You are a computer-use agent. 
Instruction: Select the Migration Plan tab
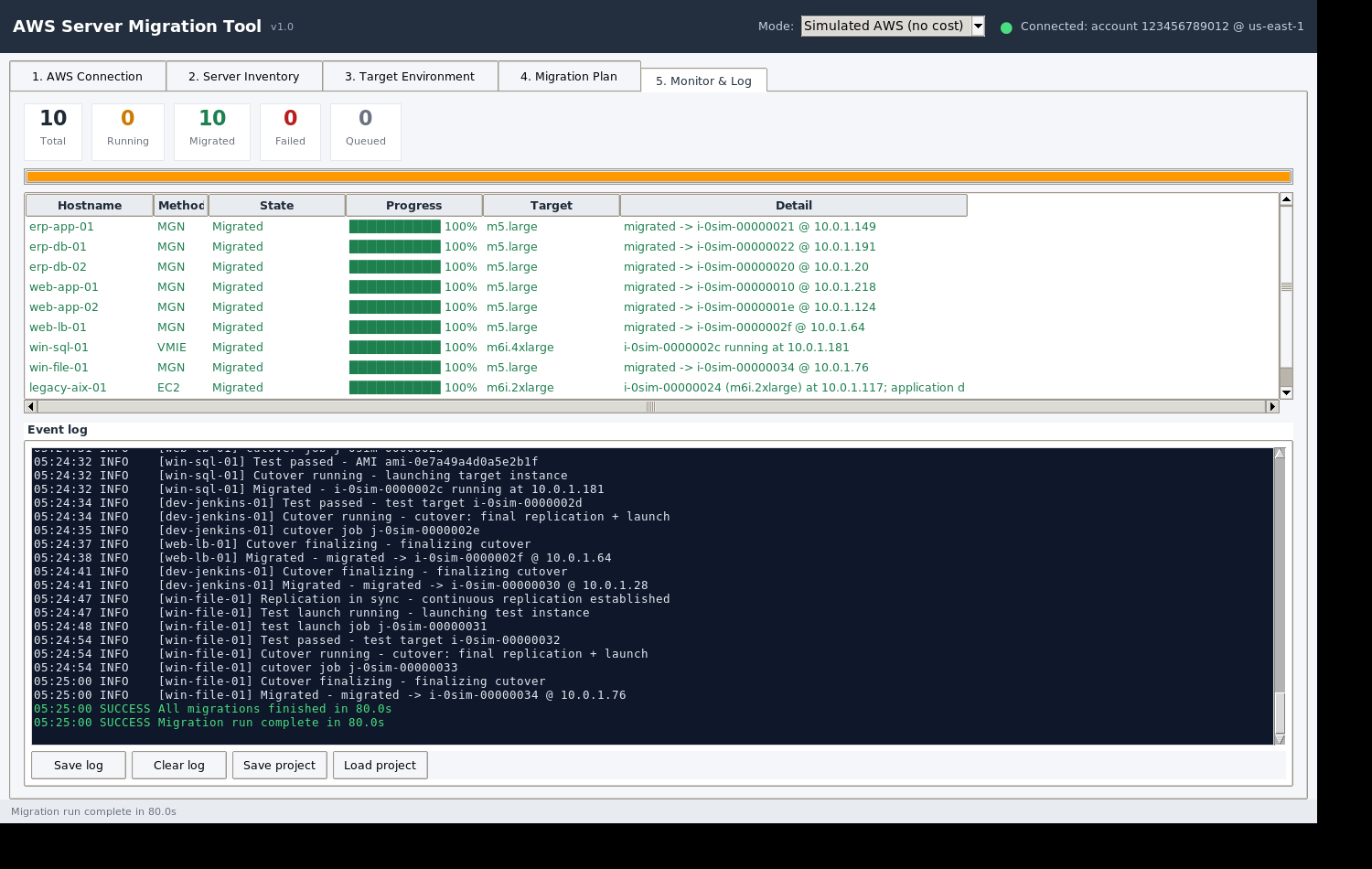click(x=569, y=77)
